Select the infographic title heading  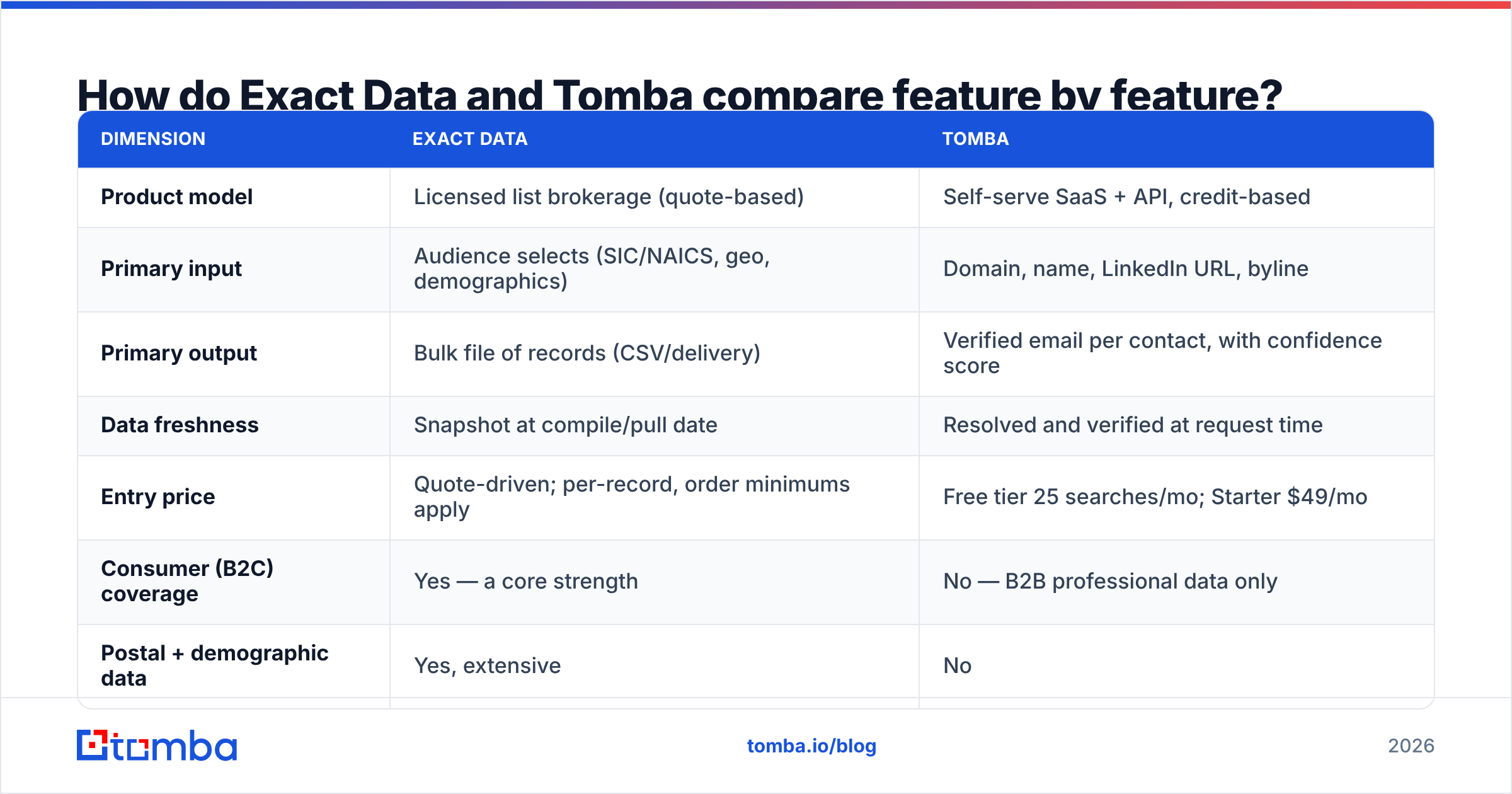click(679, 95)
